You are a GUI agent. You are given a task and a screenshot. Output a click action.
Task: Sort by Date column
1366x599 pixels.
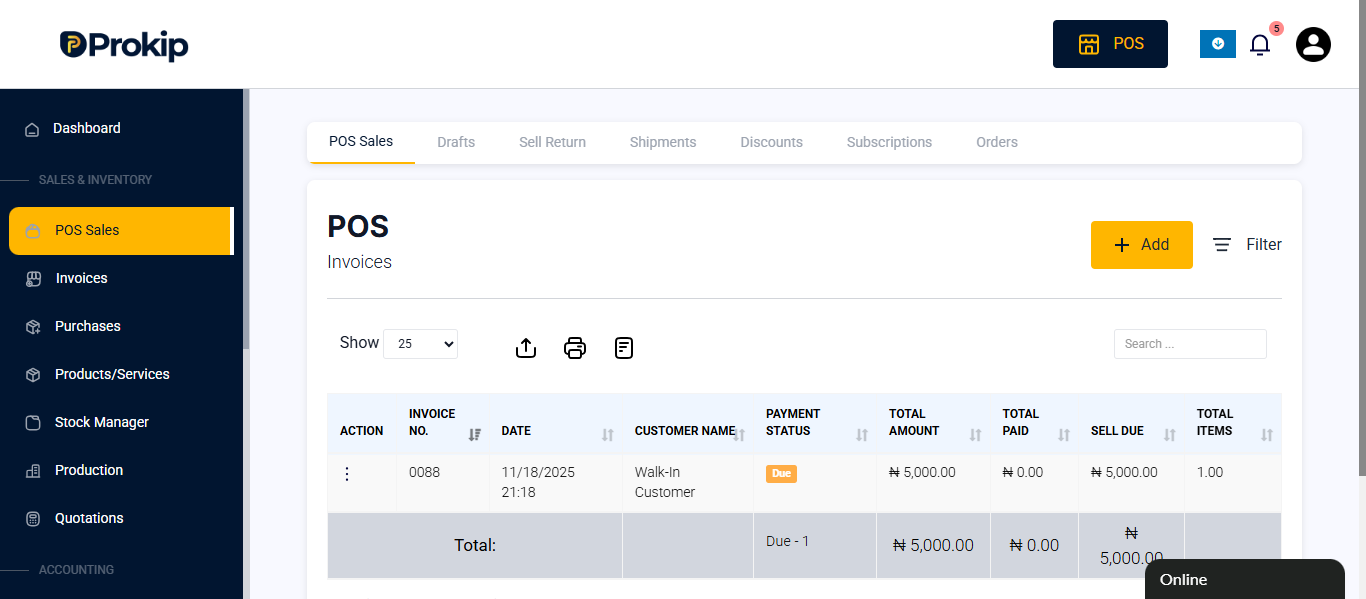[x=556, y=423]
